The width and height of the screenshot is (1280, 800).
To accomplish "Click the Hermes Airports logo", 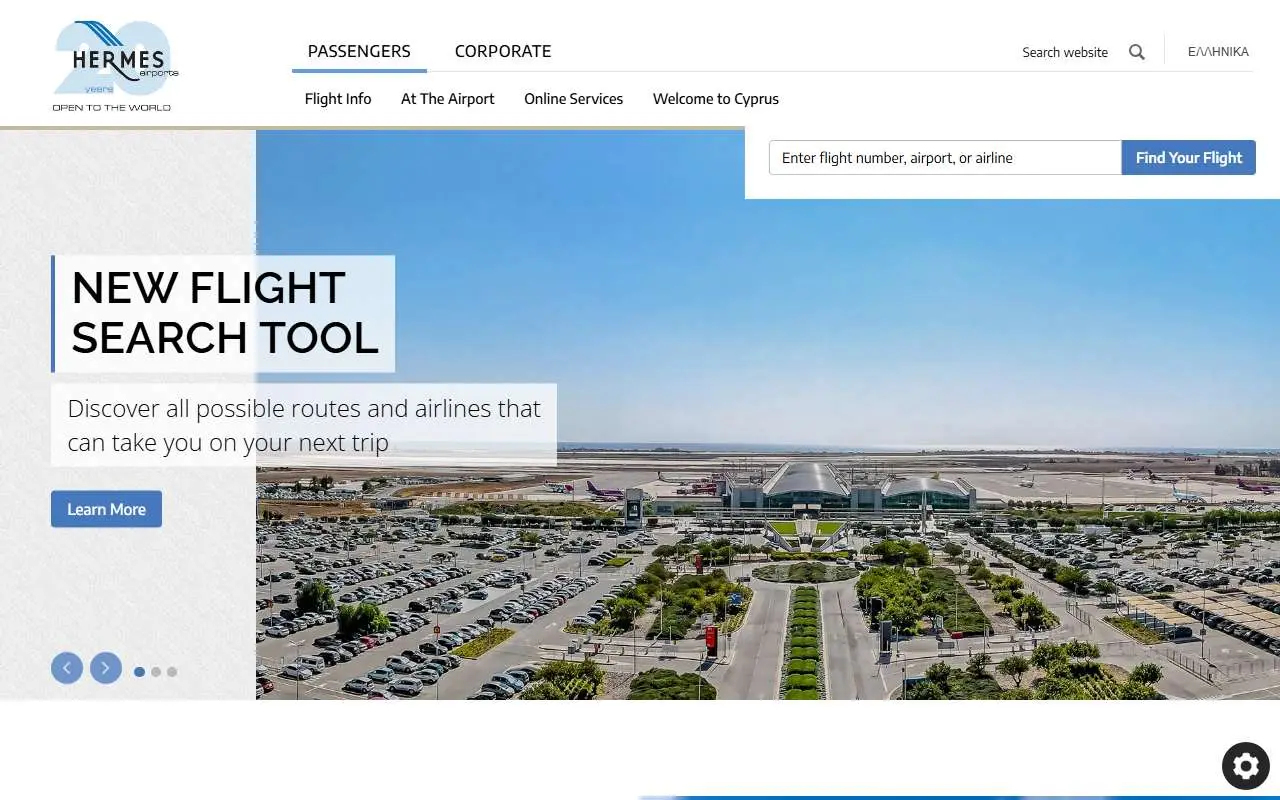I will pos(116,66).
